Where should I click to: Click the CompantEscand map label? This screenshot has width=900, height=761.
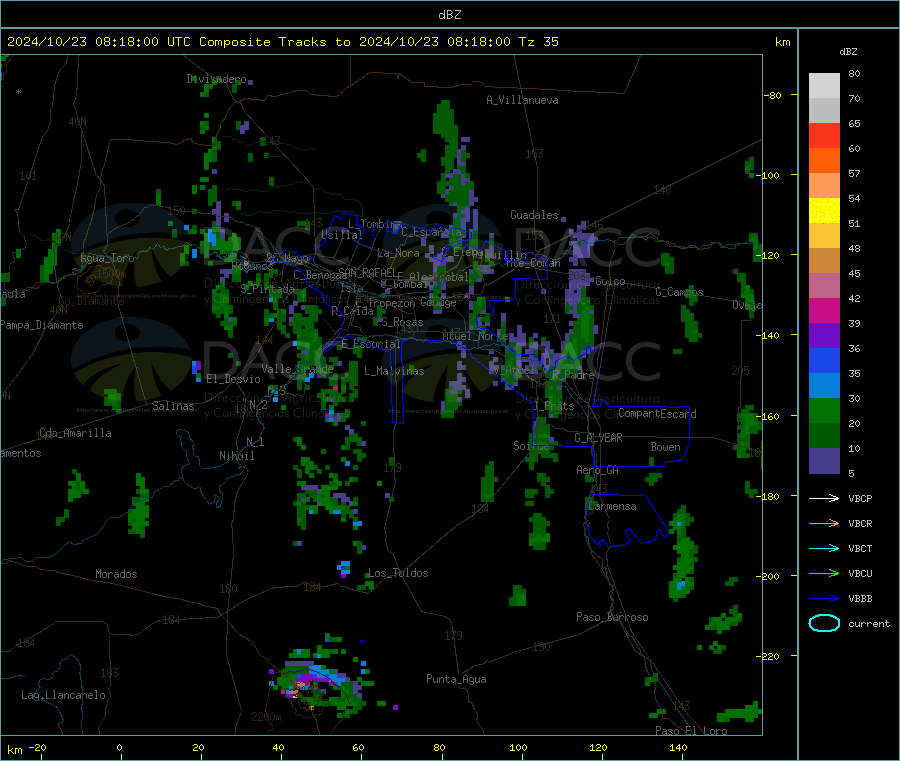tap(657, 413)
